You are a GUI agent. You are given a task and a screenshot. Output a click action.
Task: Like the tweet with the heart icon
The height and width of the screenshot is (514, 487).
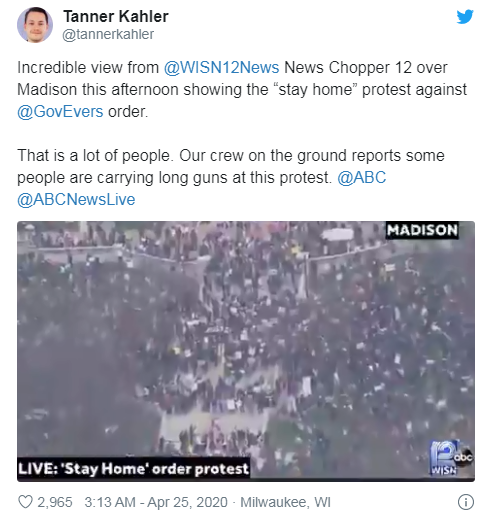(x=25, y=501)
